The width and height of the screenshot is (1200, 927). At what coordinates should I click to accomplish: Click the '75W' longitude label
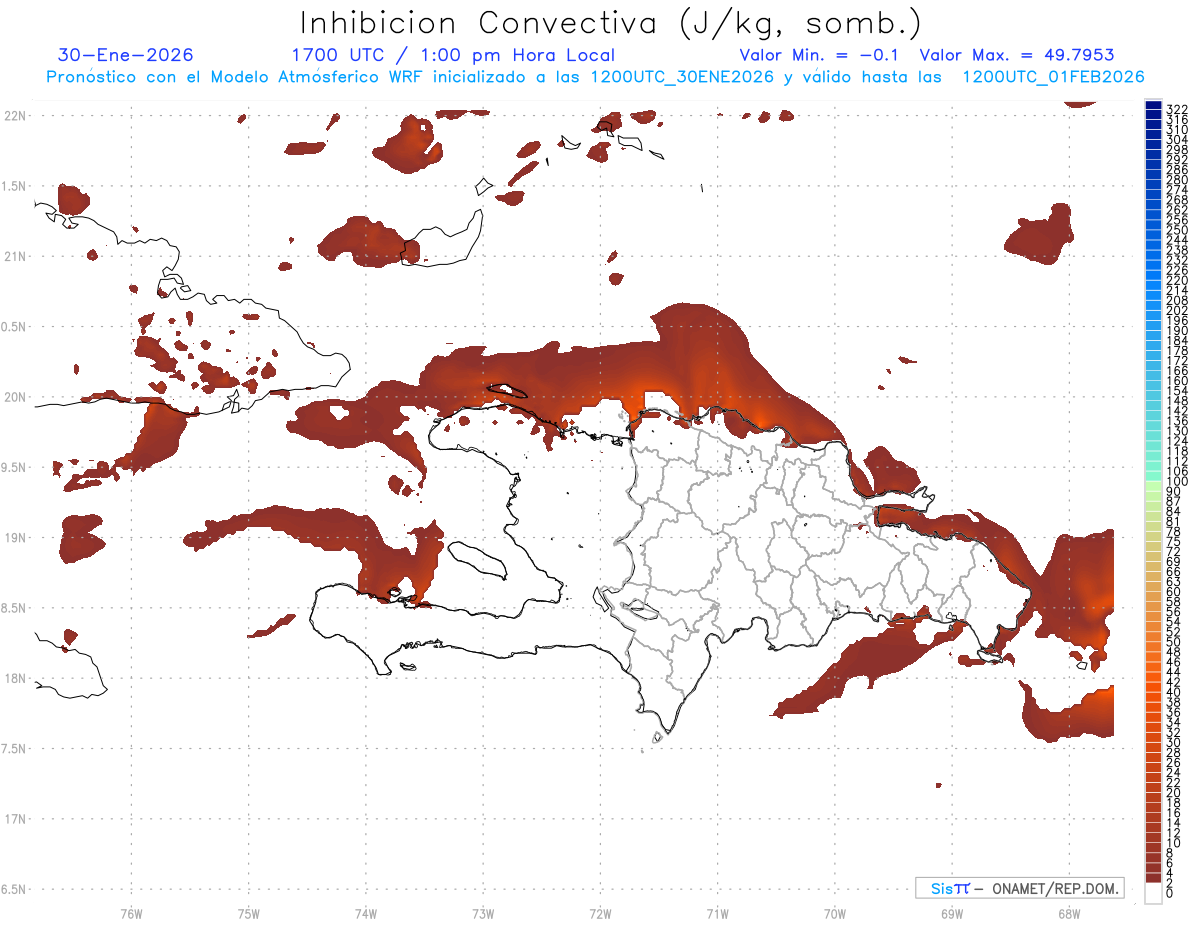[248, 913]
